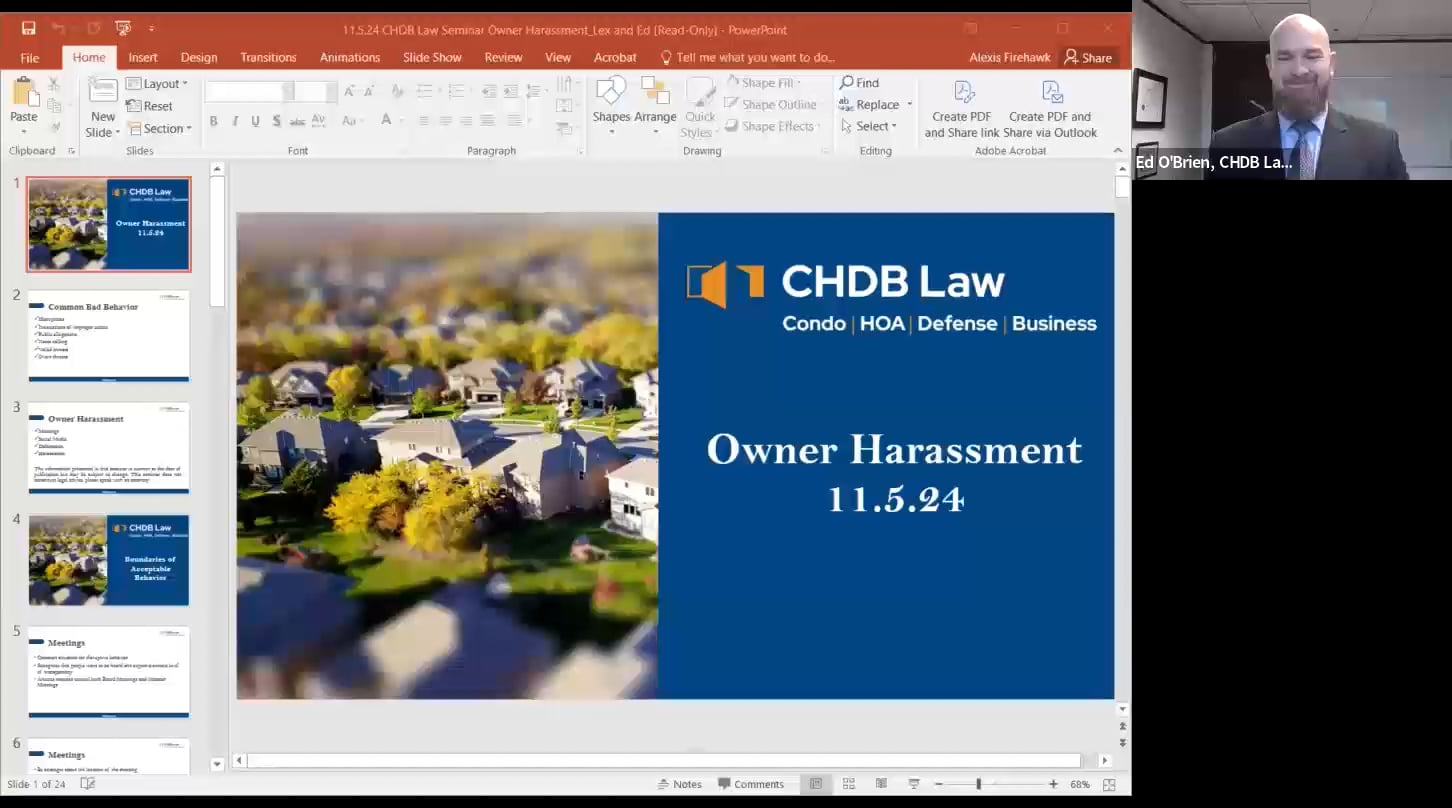Switch to Reading View icon
The height and width of the screenshot is (808, 1452).
click(881, 784)
